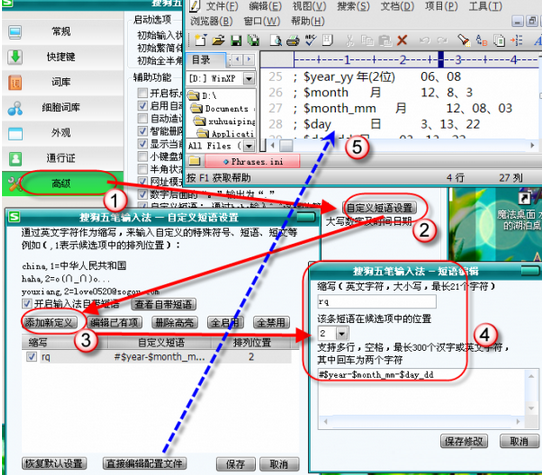Click the Paste clipboard icon in editor toolbar

(385, 41)
